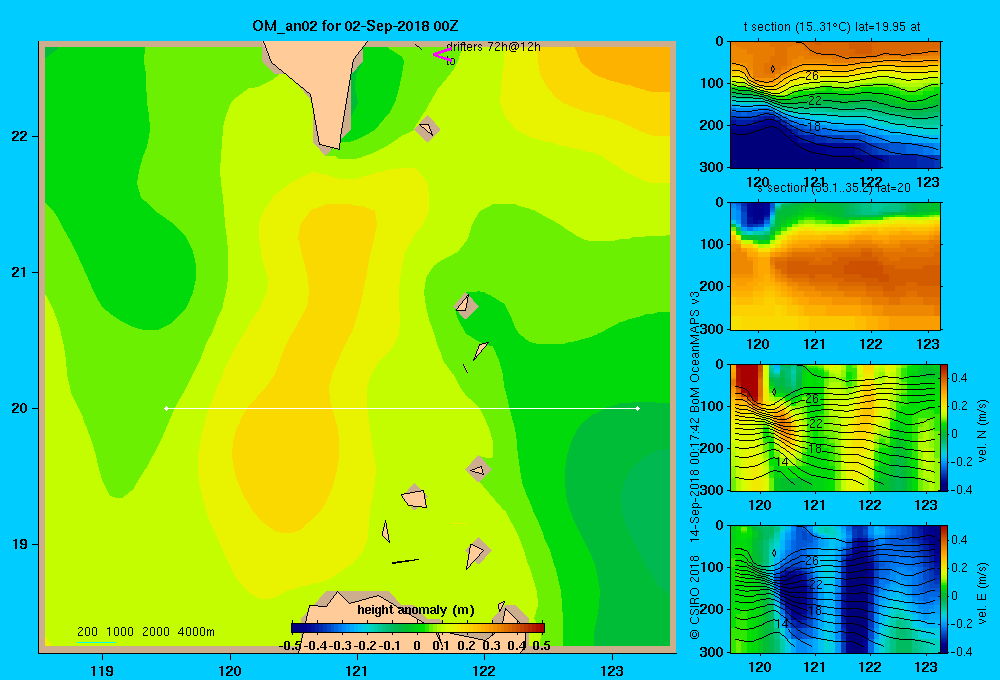Image resolution: width=1000 pixels, height=680 pixels.
Task: Click the 18 contour label in the temperature section
Action: tap(814, 126)
